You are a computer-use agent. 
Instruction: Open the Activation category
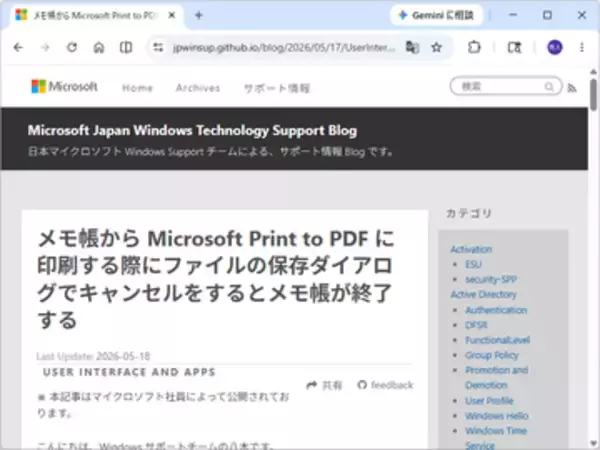471,249
